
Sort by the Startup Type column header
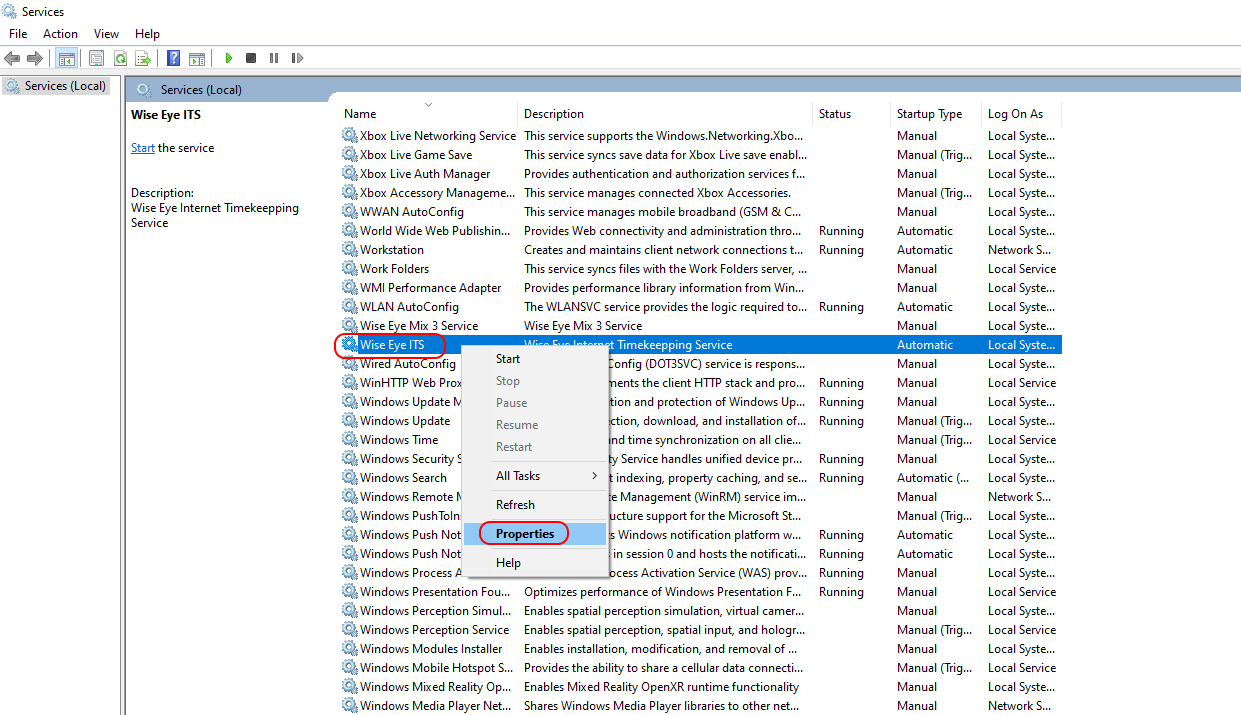pos(929,114)
